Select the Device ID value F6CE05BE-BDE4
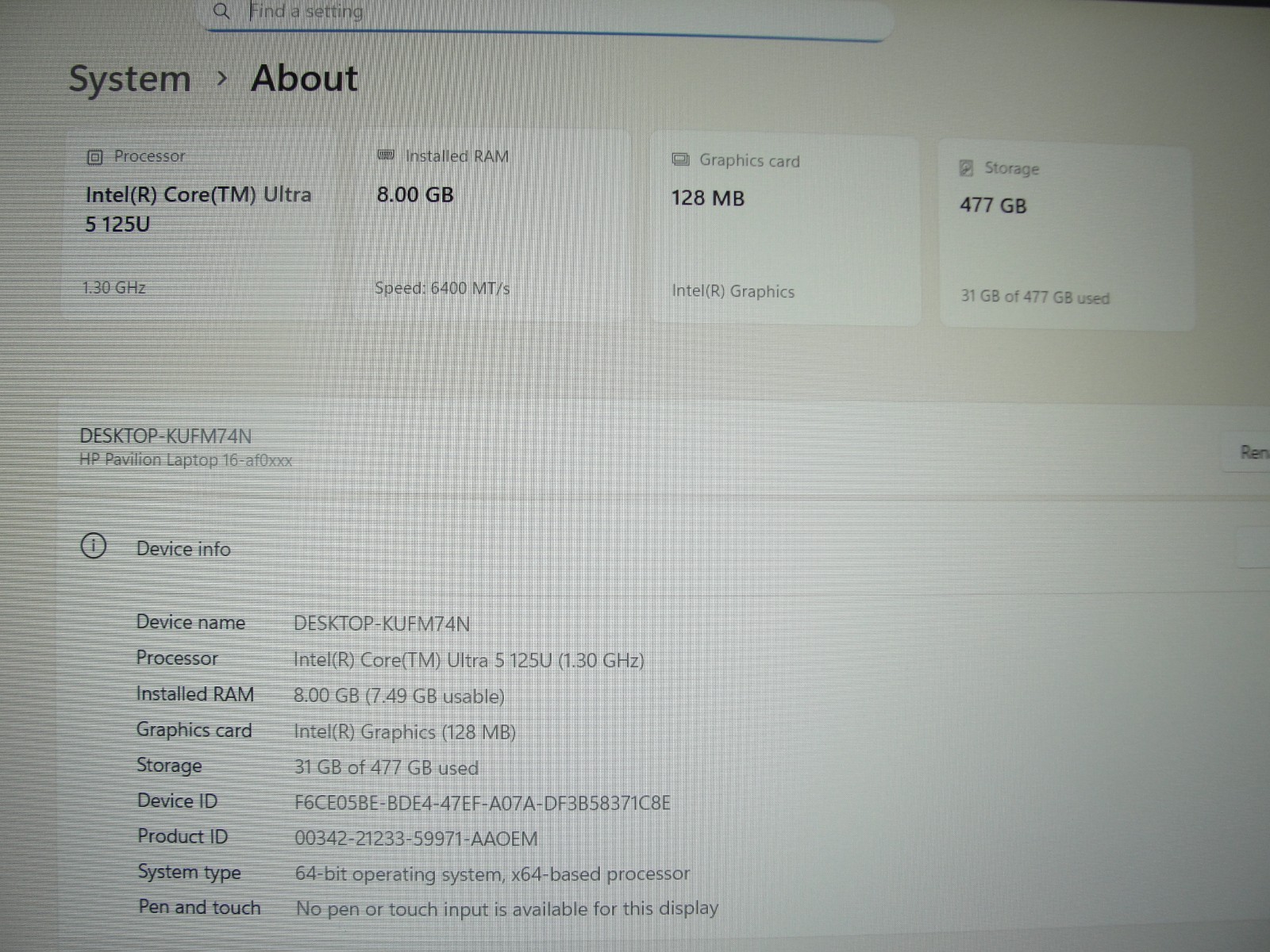1270x952 pixels. pyautogui.click(x=483, y=803)
